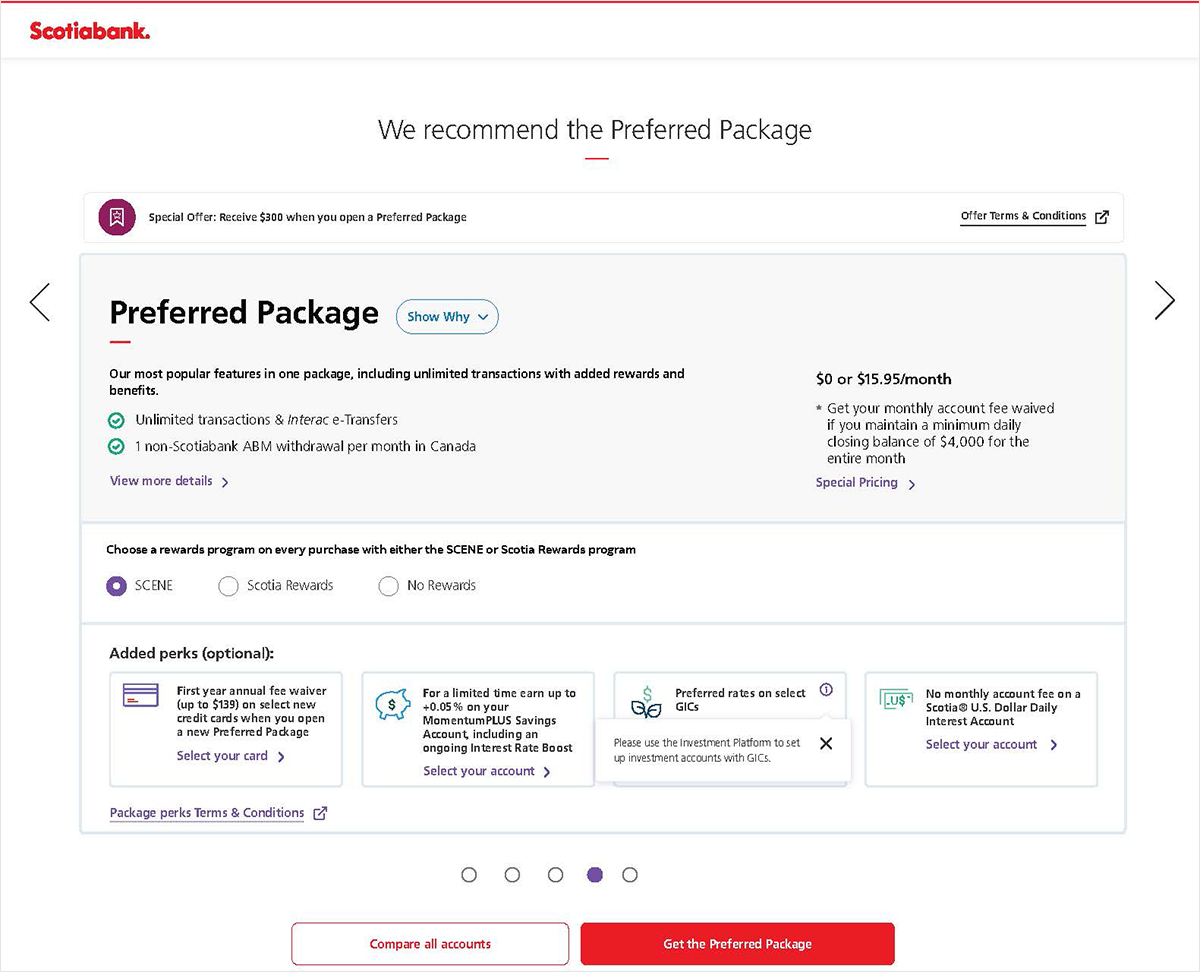Click Get the Preferred Package button
The image size is (1200, 972).
coord(737,944)
